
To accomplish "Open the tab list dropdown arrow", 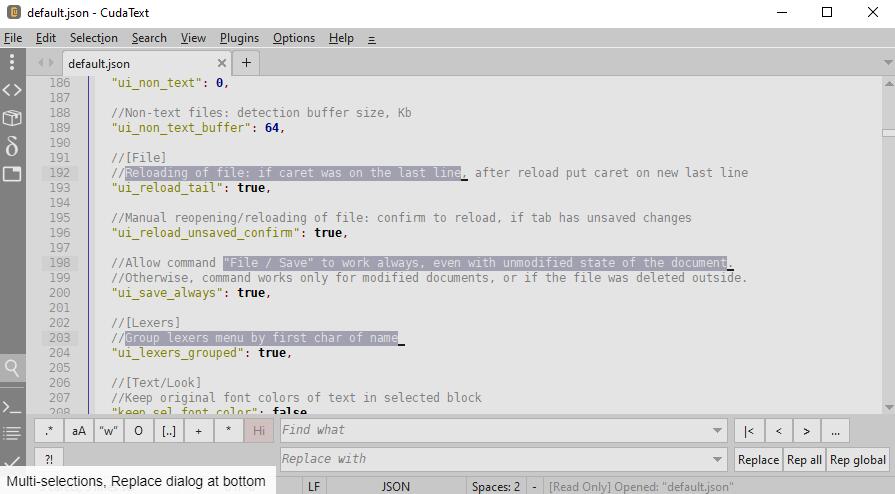I will [x=887, y=63].
